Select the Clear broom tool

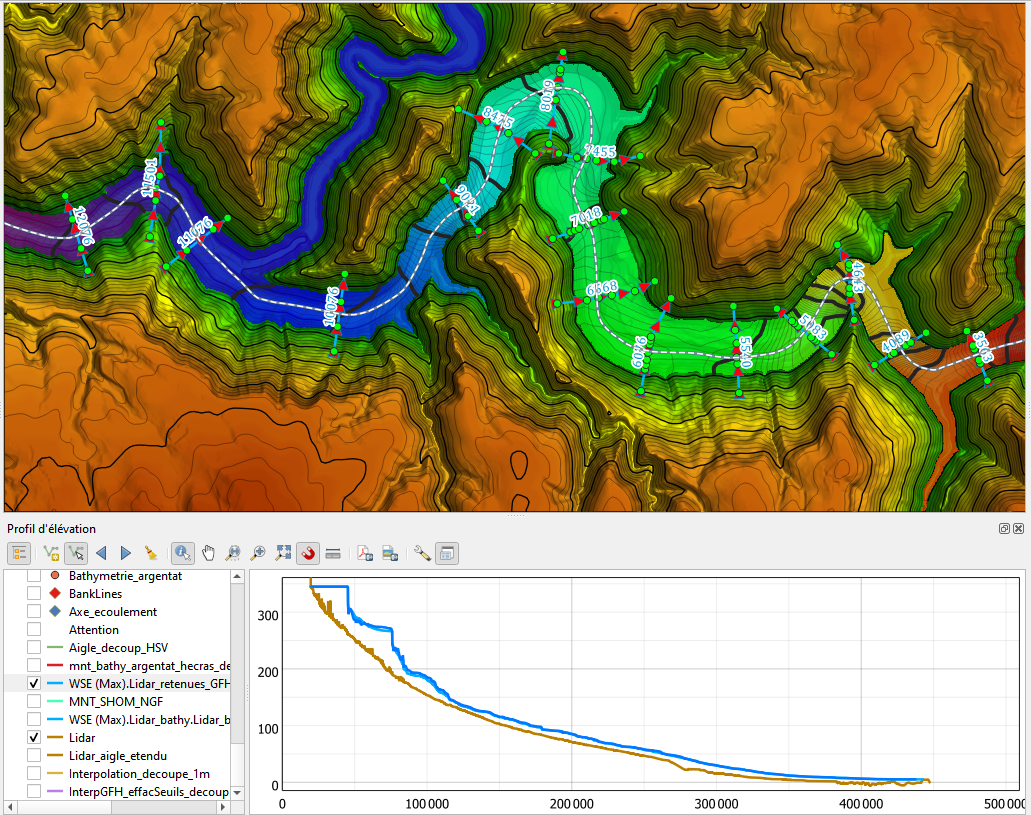[151, 553]
